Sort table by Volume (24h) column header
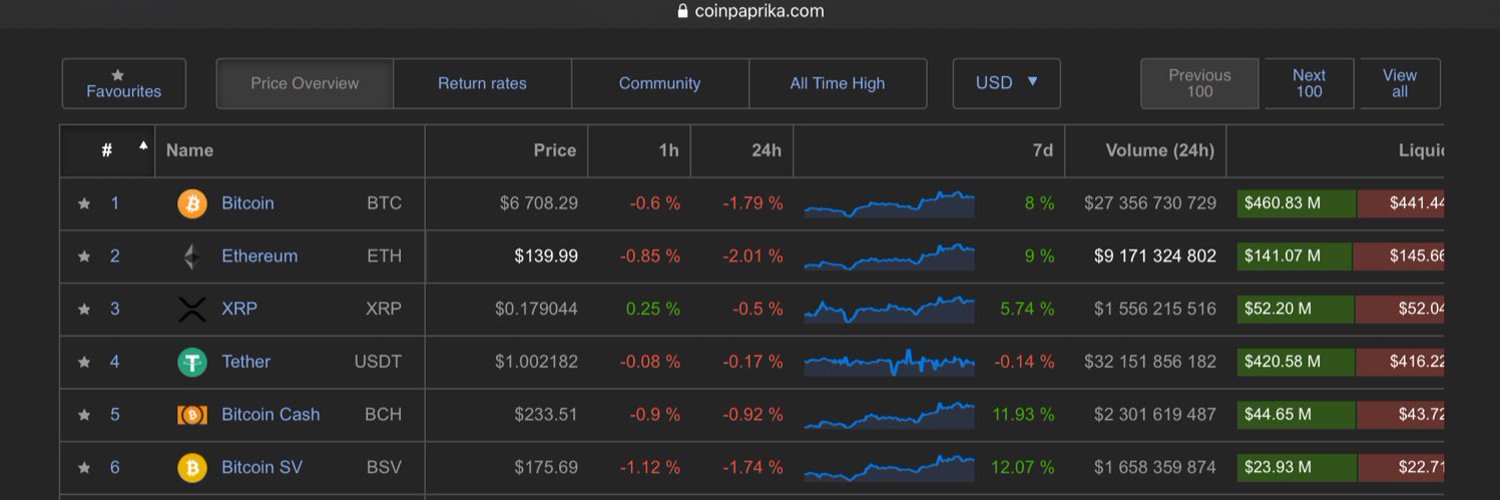 [1160, 151]
